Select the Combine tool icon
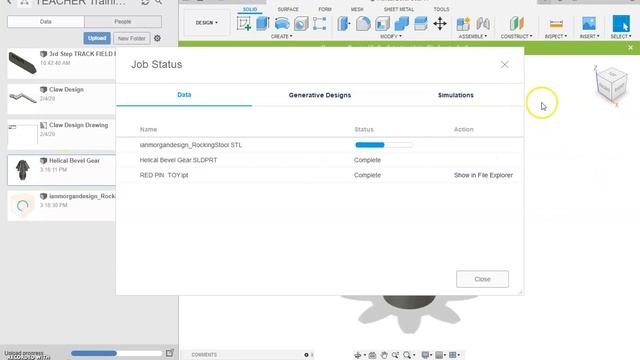The image size is (640, 360). (x=401, y=24)
